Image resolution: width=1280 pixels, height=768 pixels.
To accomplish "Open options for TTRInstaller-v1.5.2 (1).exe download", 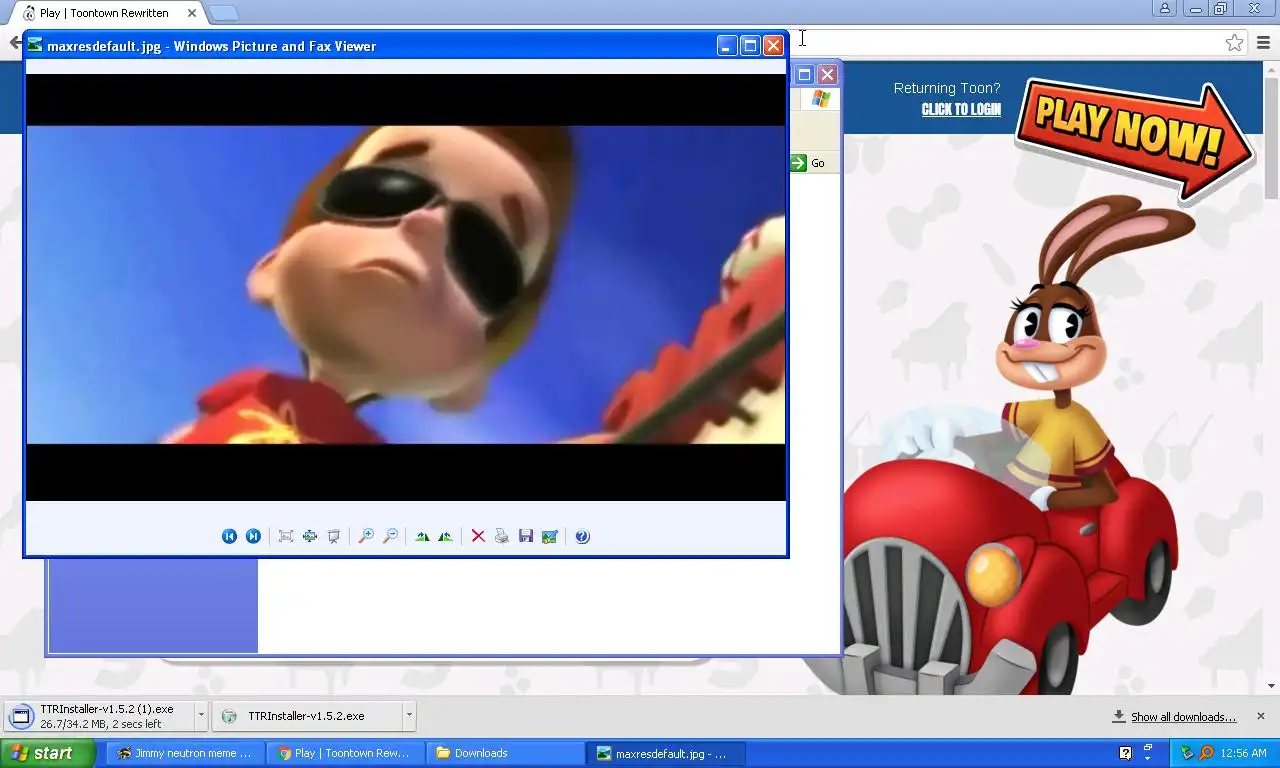I will tap(202, 716).
